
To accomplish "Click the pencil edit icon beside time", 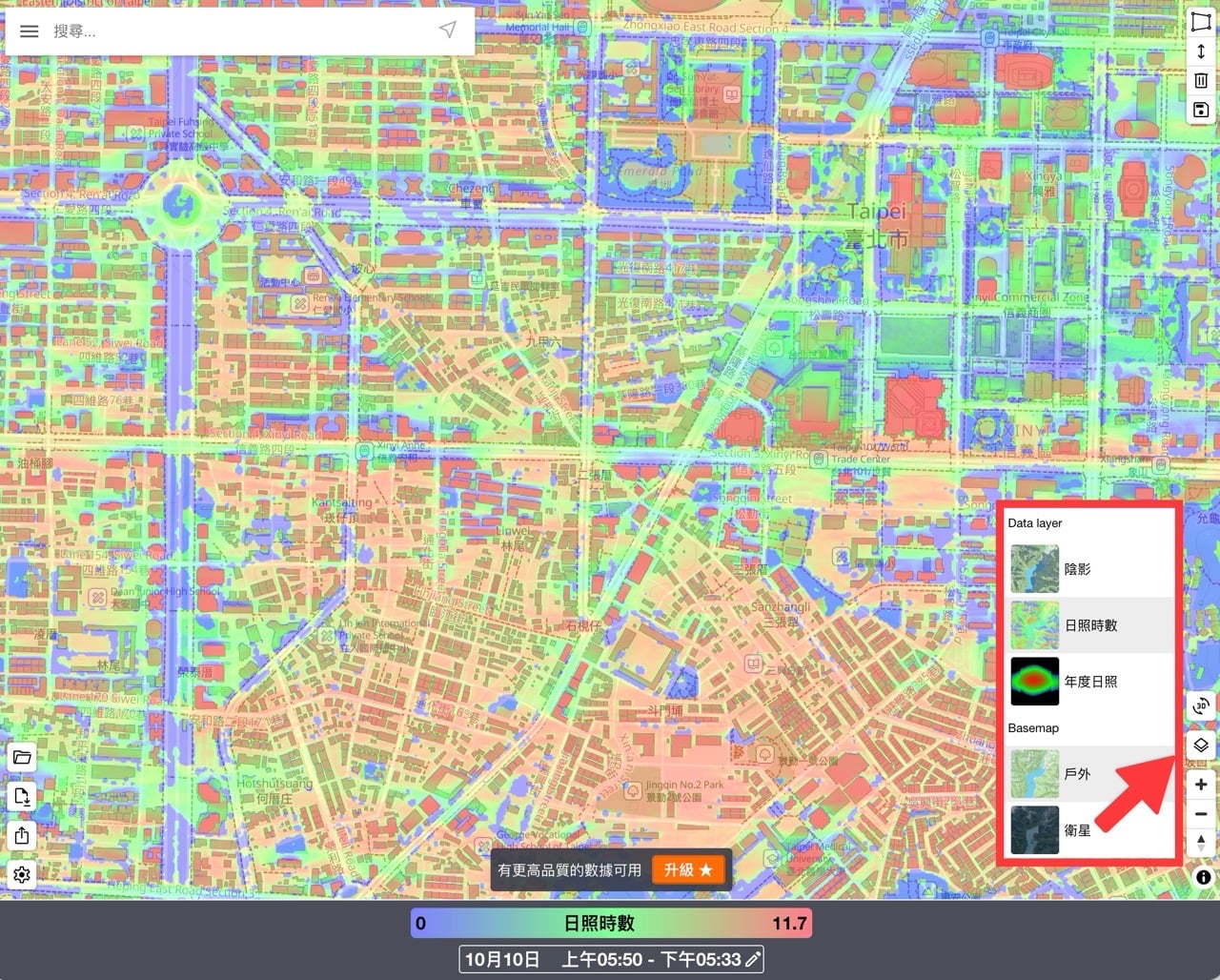I will pyautogui.click(x=753, y=959).
